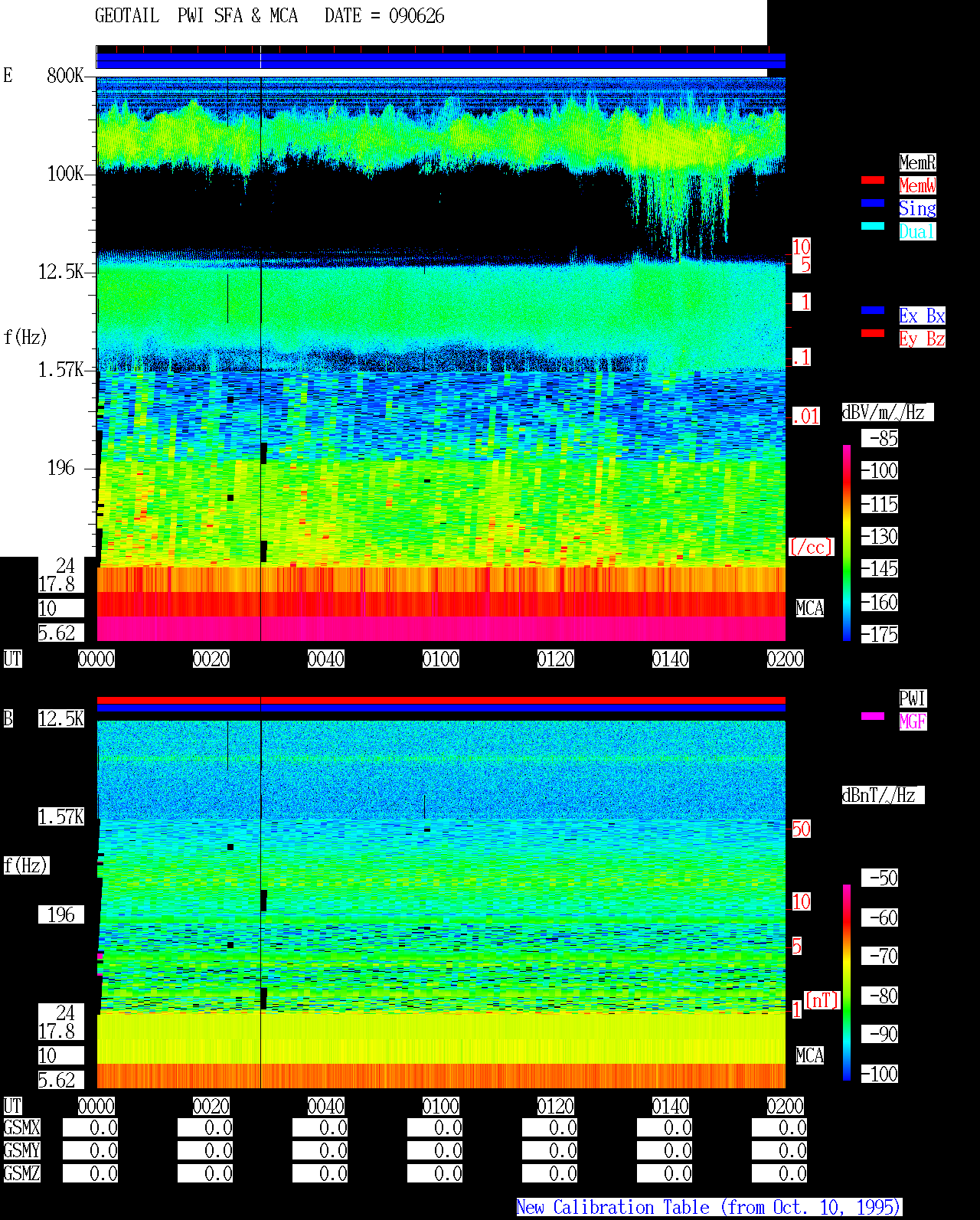The width and height of the screenshot is (980, 1220).
Task: Click the GSMY row label
Action: [22, 1150]
